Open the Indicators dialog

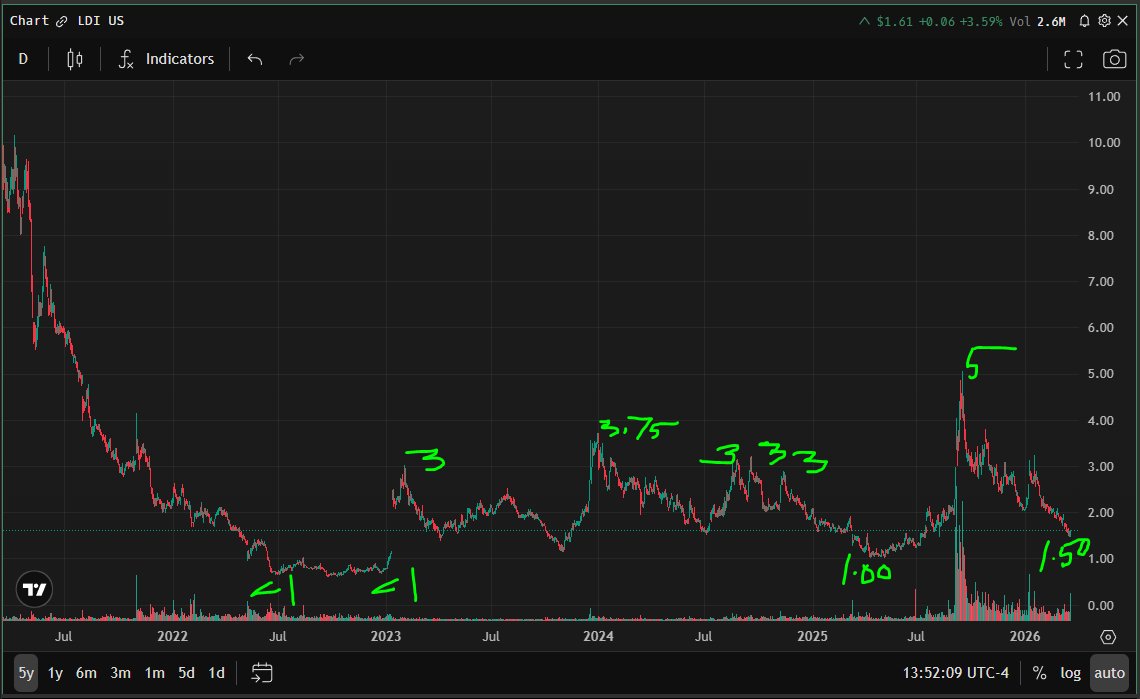(166, 59)
